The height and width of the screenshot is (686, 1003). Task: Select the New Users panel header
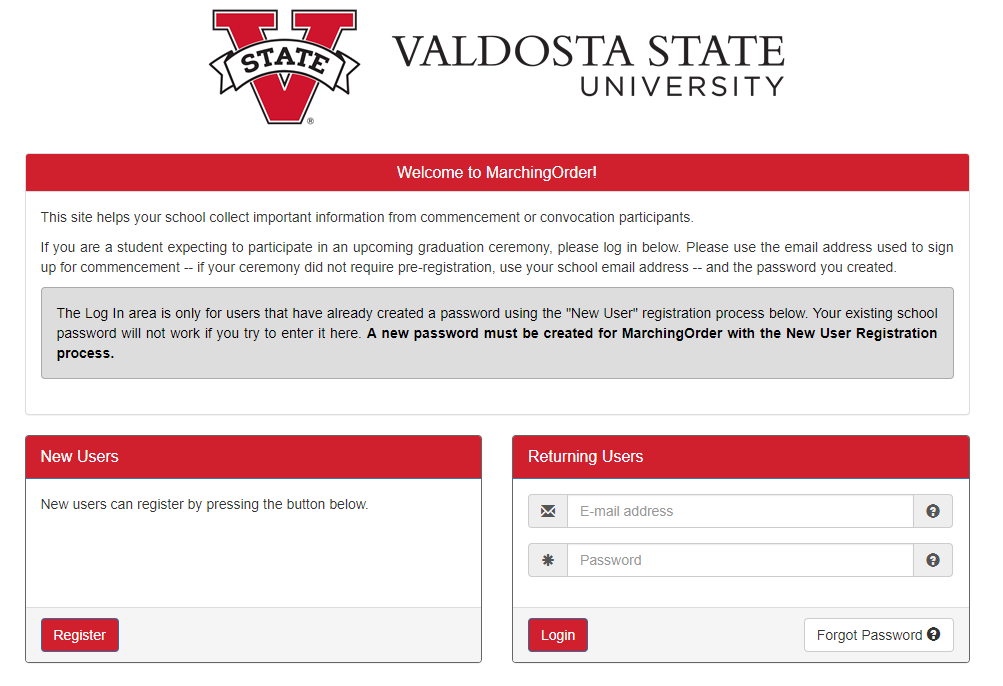point(79,455)
